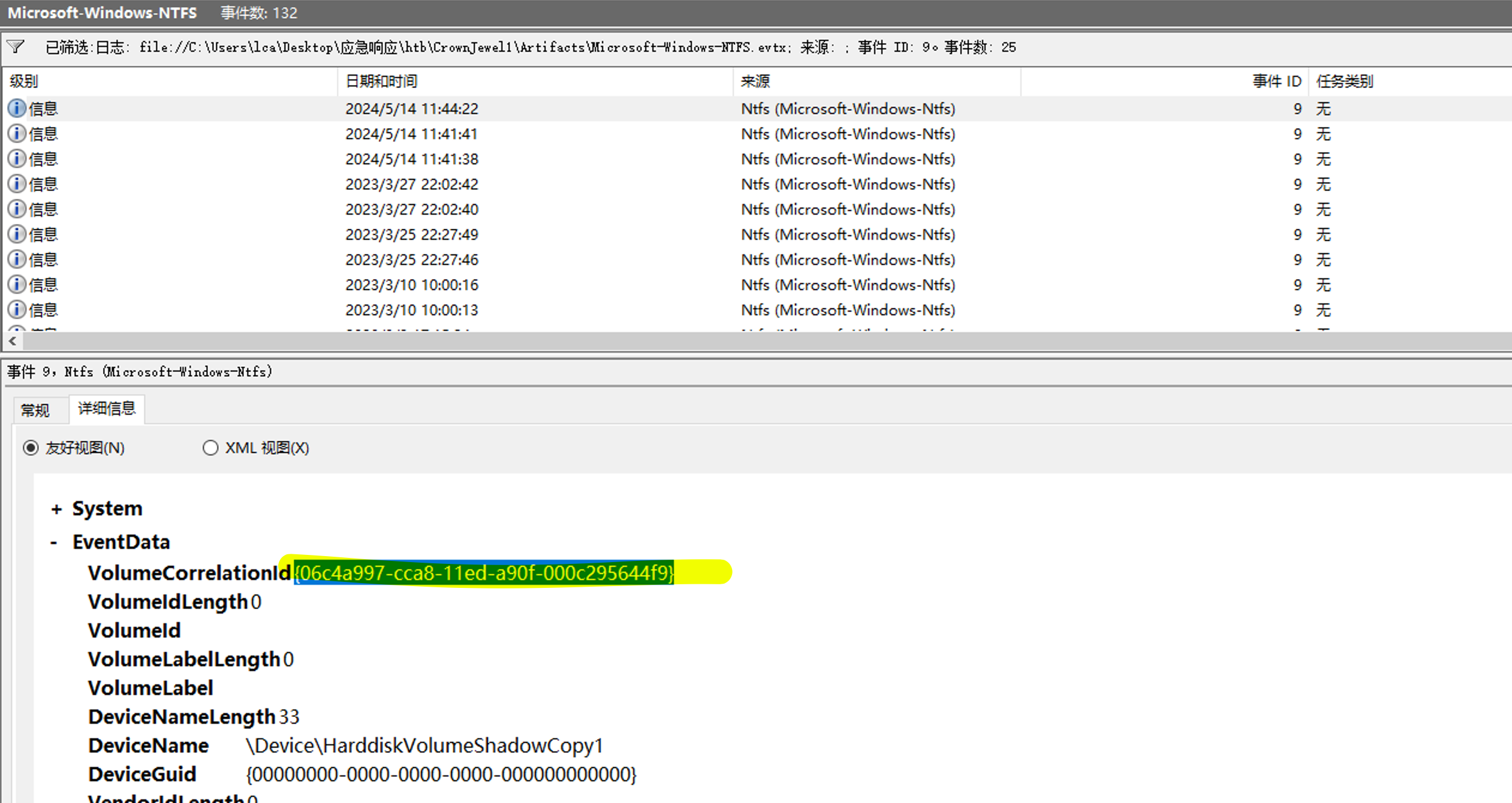Sort by 事件 ID column header
Screen dimensions: 1512x803
click(x=1276, y=81)
